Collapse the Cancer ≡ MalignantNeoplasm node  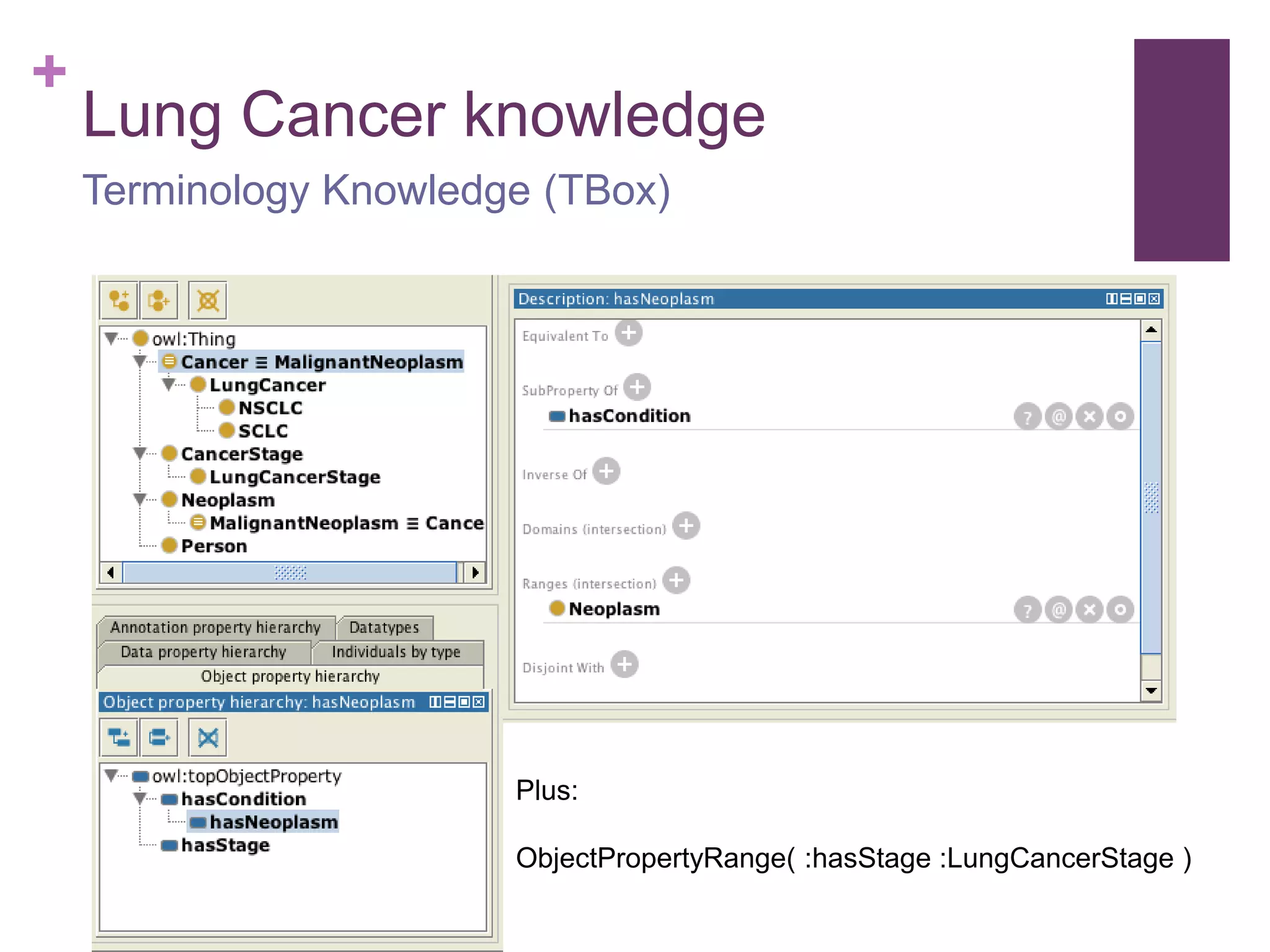140,361
